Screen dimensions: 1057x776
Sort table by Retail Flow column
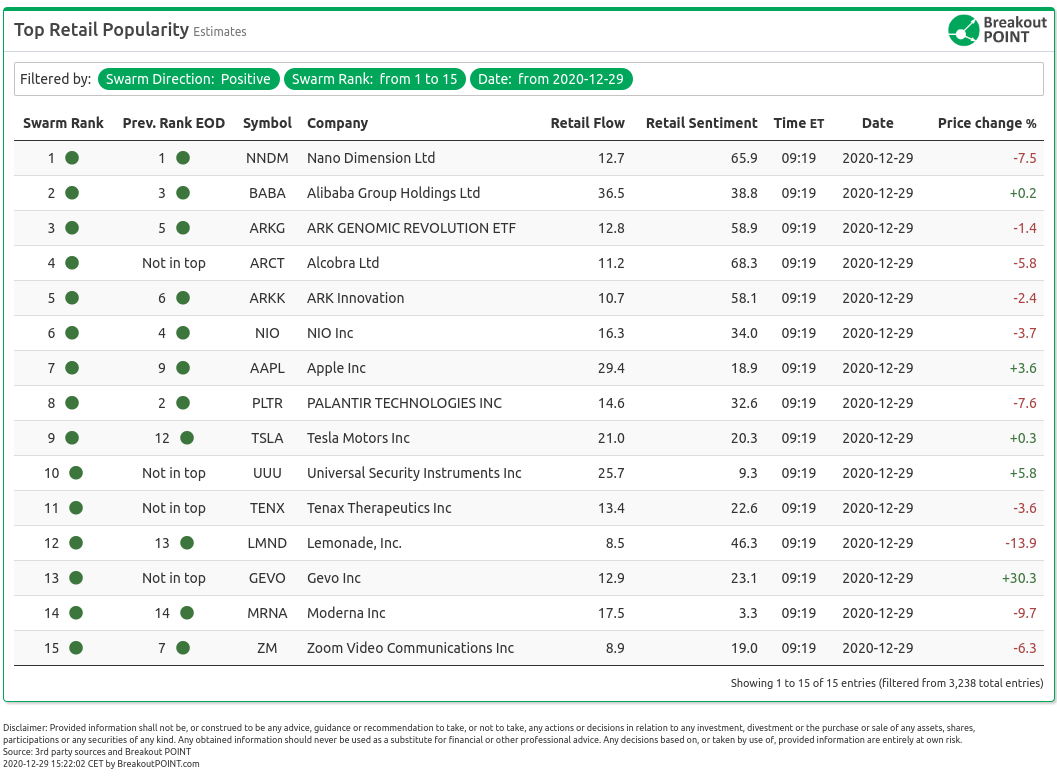(x=587, y=123)
